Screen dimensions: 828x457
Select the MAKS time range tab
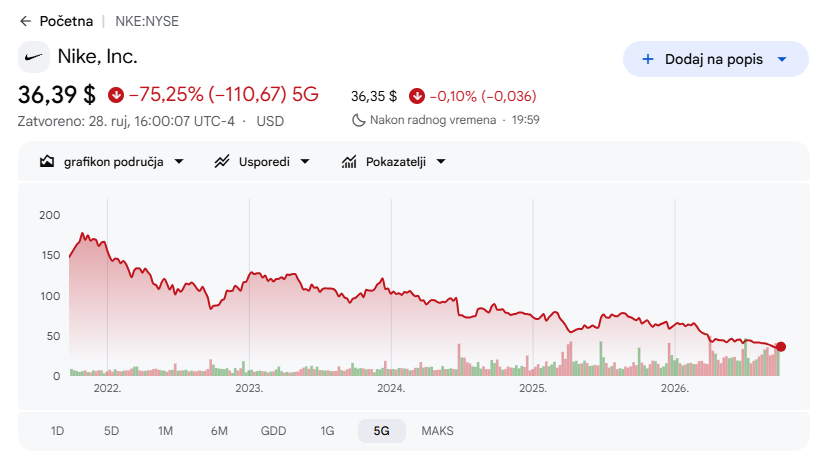point(437,431)
